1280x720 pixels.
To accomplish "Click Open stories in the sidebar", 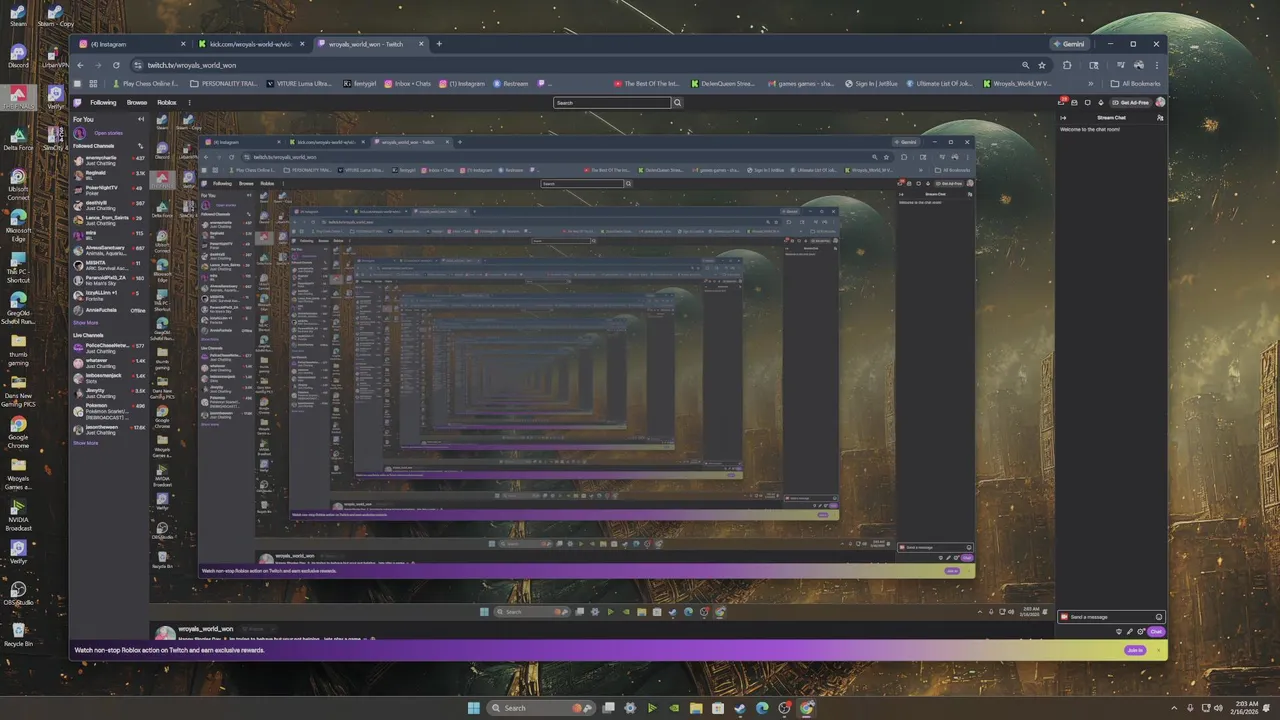I will click(x=109, y=133).
